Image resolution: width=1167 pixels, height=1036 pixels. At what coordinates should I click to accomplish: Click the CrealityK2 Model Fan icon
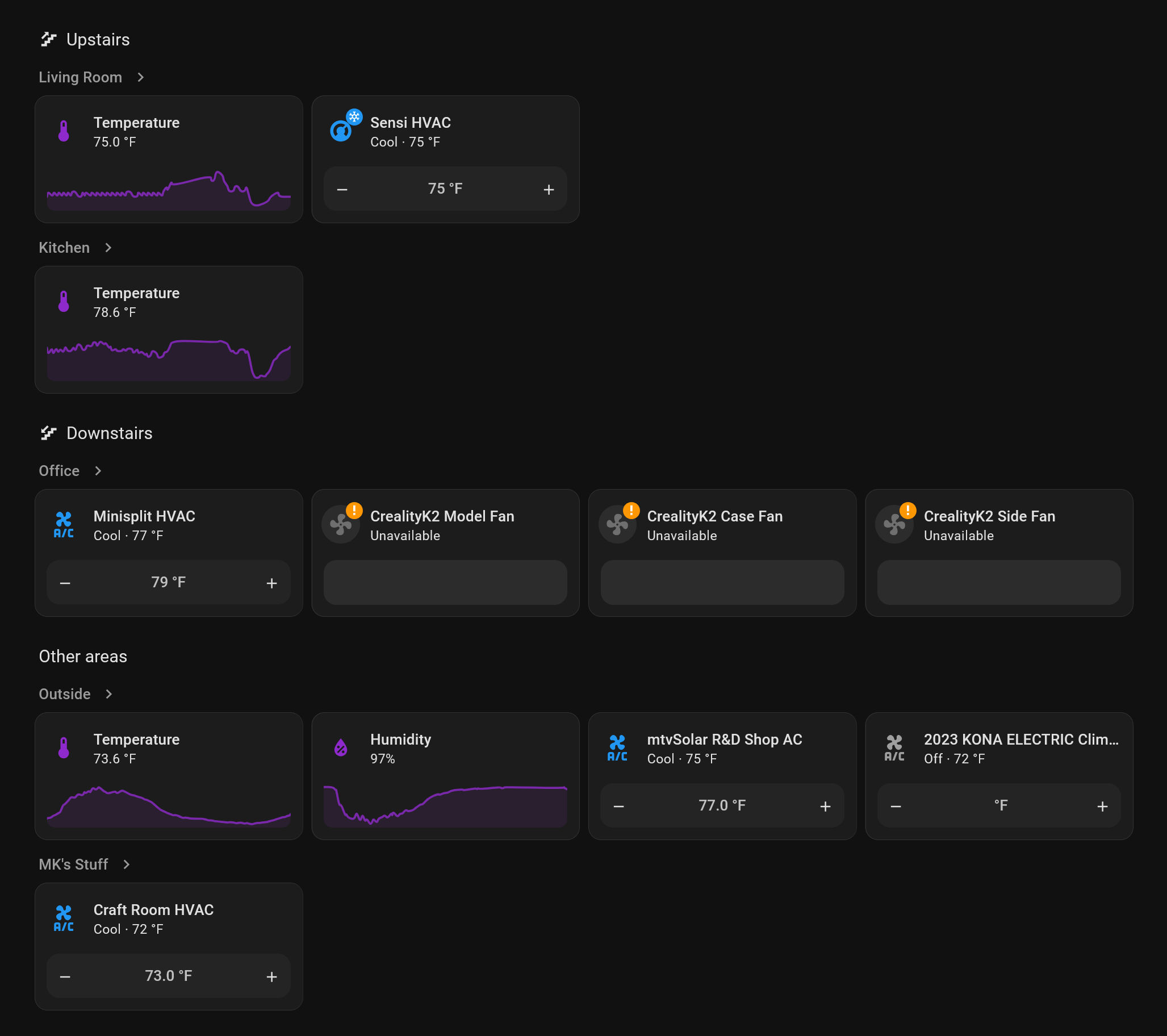click(x=341, y=524)
